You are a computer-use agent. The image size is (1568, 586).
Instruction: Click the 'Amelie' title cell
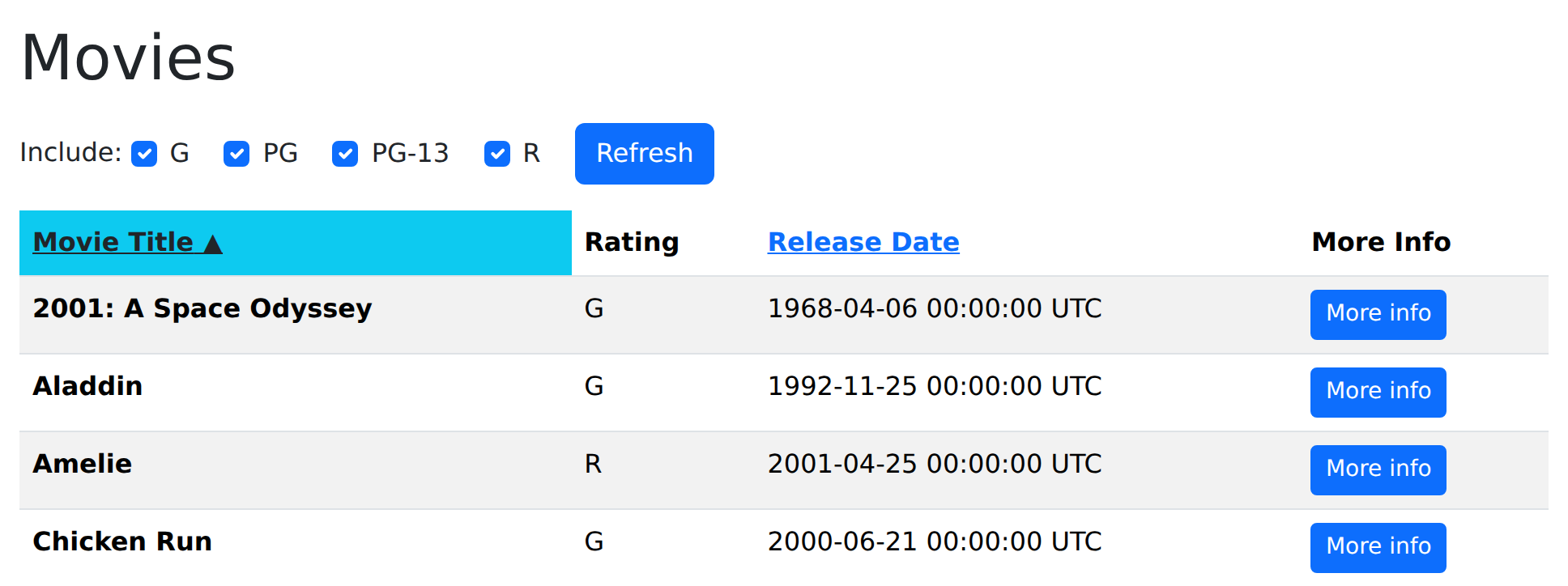[x=296, y=470]
